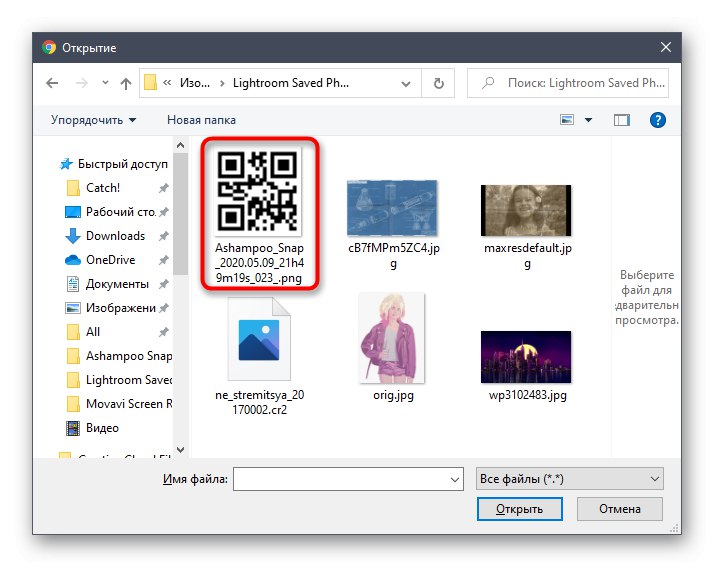Click the Отмена button
Image resolution: width=714 pixels, height=567 pixels.
620,509
